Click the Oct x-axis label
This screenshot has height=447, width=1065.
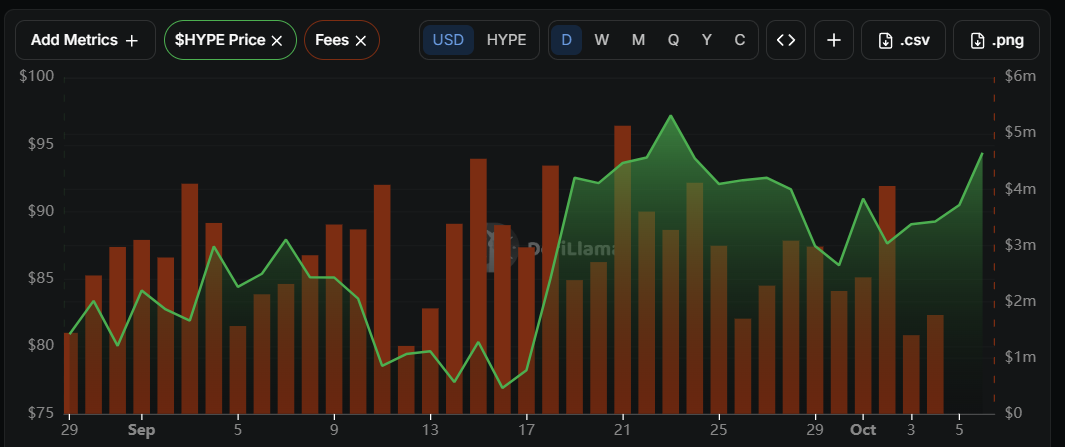point(863,430)
